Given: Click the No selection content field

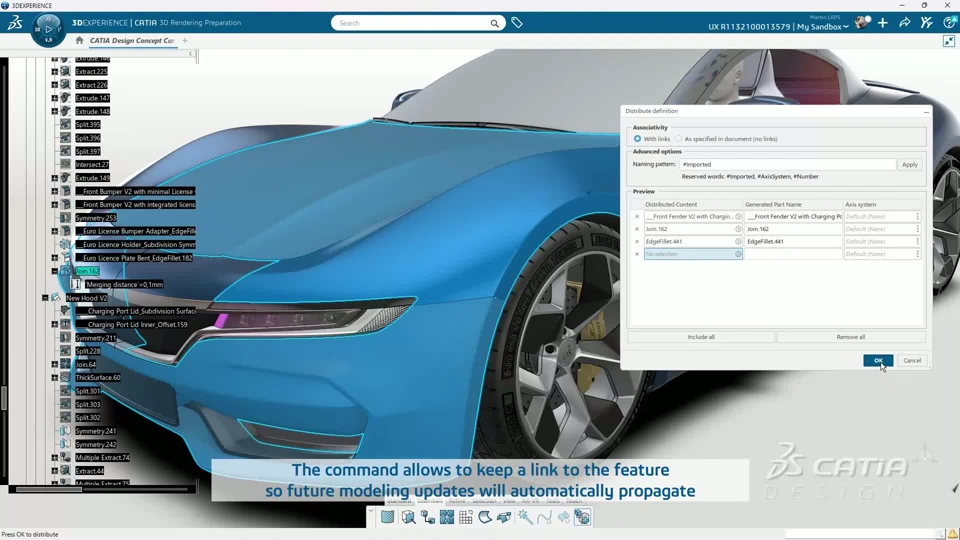Looking at the screenshot, I should pos(693,254).
